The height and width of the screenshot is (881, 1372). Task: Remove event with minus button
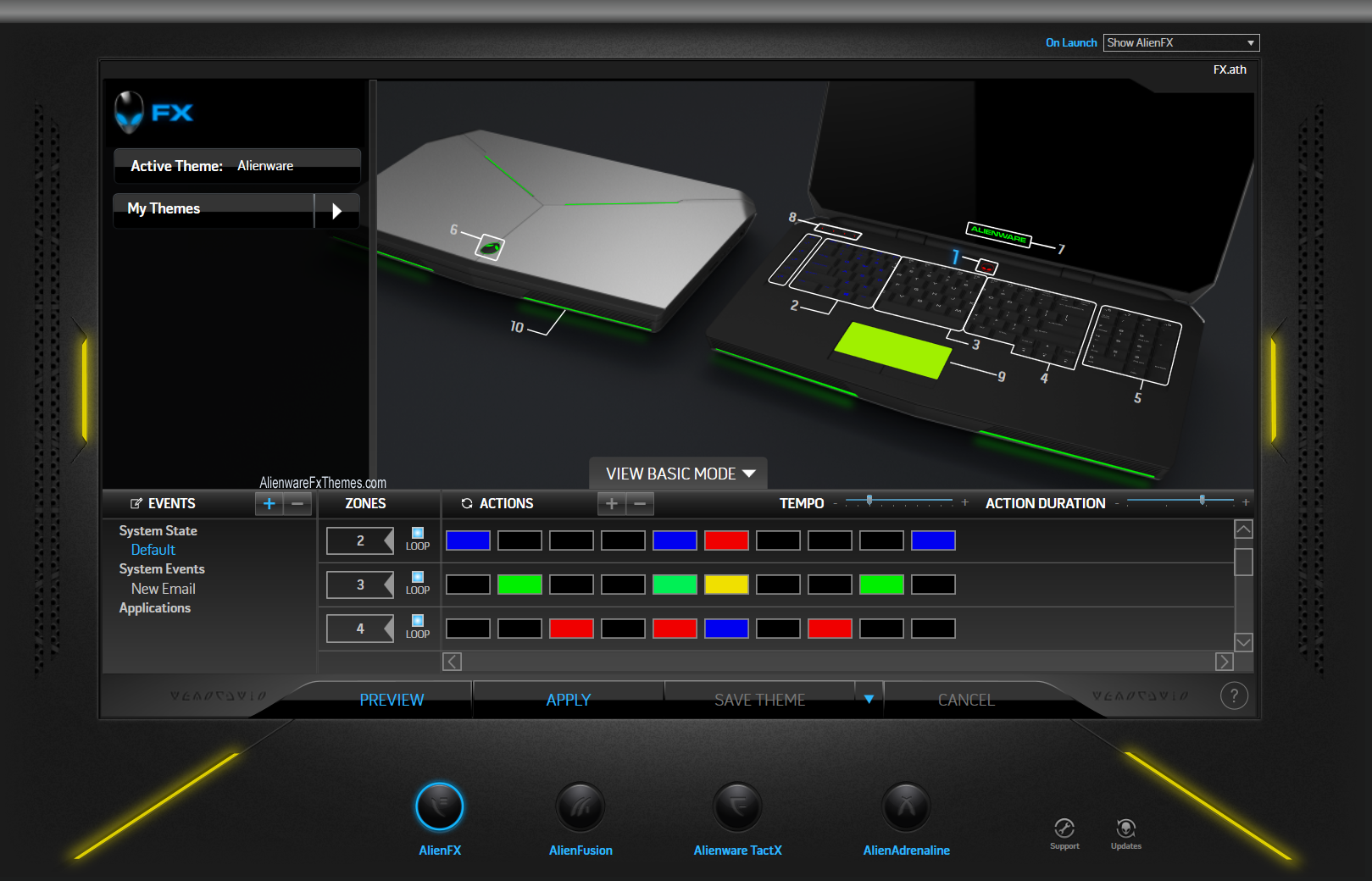click(297, 503)
